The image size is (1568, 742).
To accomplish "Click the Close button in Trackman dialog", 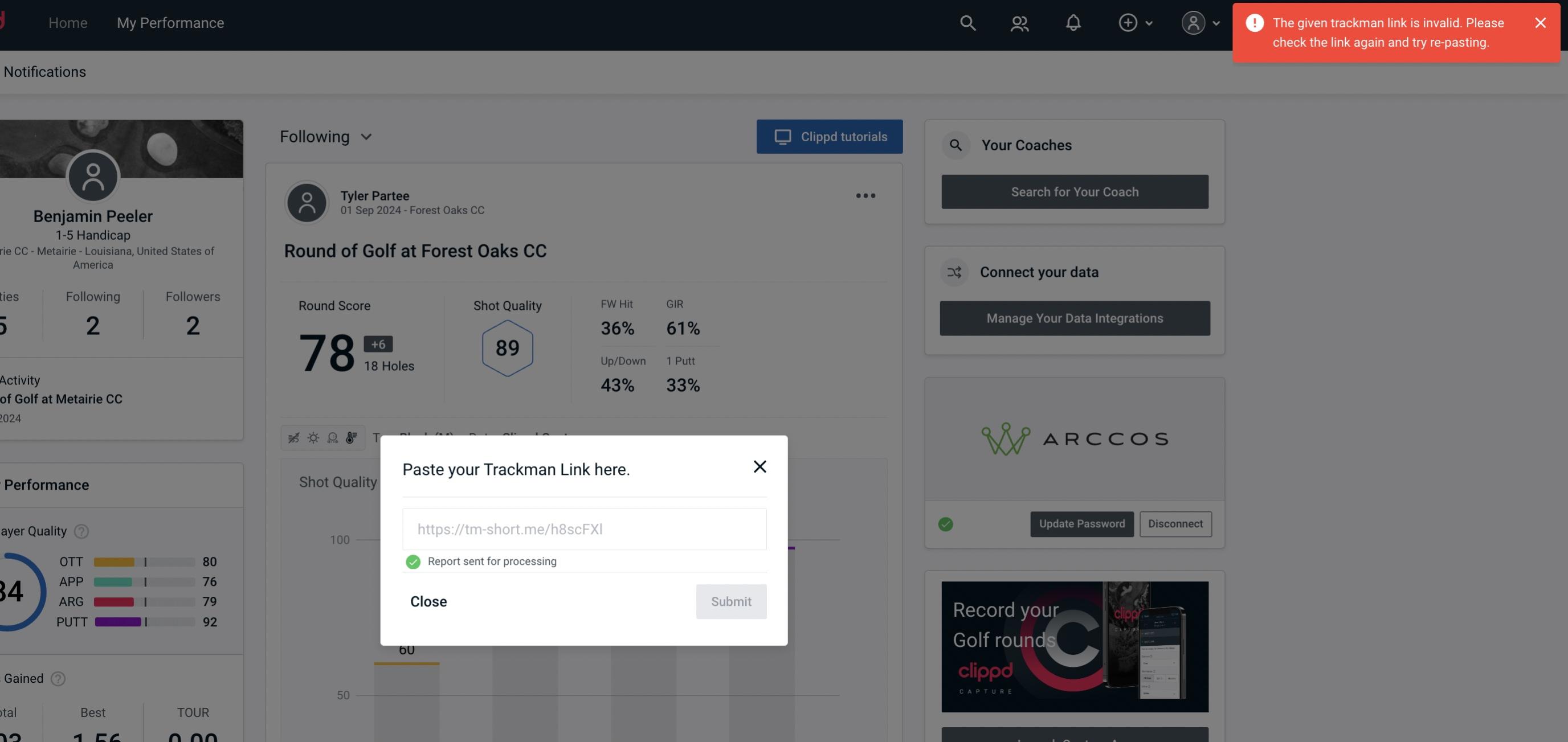I will [429, 601].
